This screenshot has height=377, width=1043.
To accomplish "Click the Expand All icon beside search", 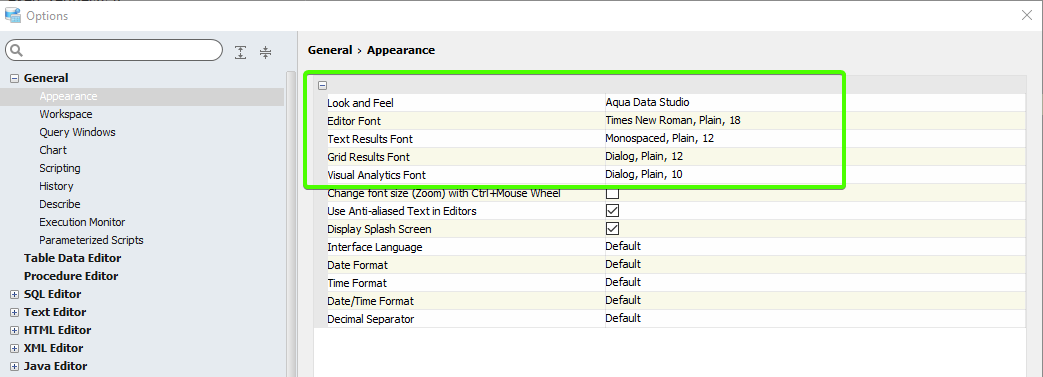I will click(x=241, y=53).
